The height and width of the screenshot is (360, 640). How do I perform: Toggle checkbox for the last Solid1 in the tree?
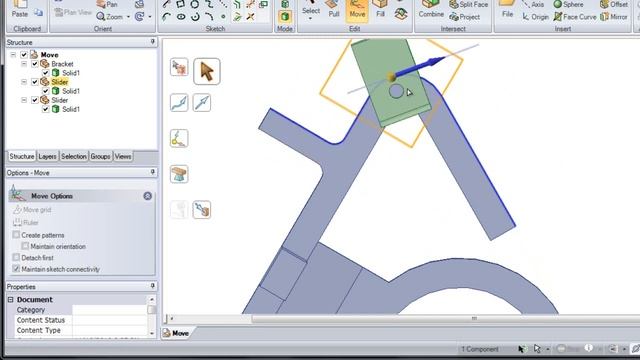point(46,109)
